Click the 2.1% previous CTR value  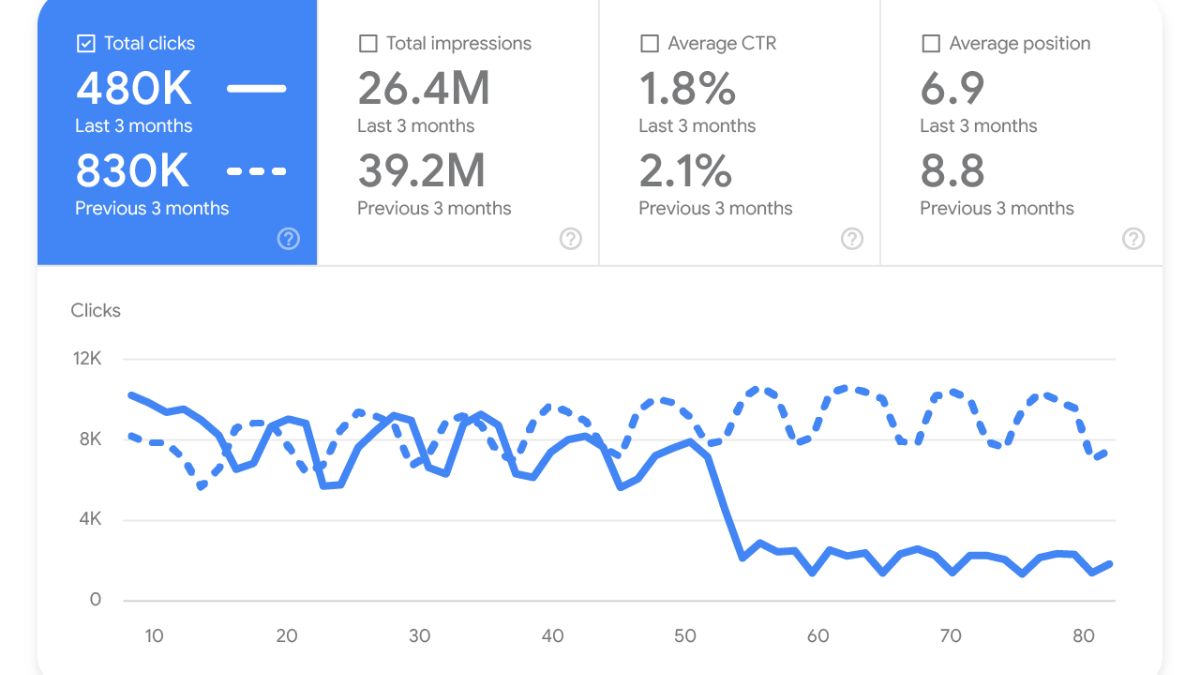686,172
